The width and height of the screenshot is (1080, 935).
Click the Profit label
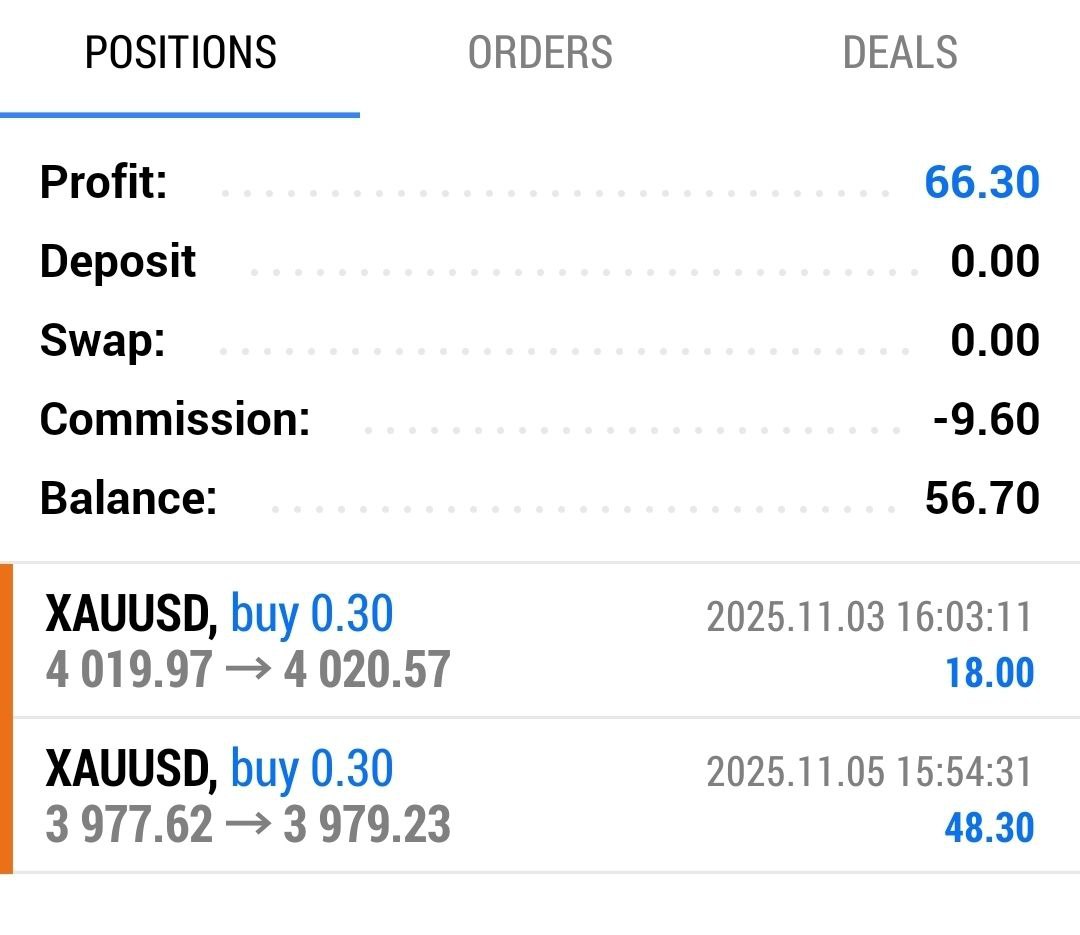coord(103,183)
